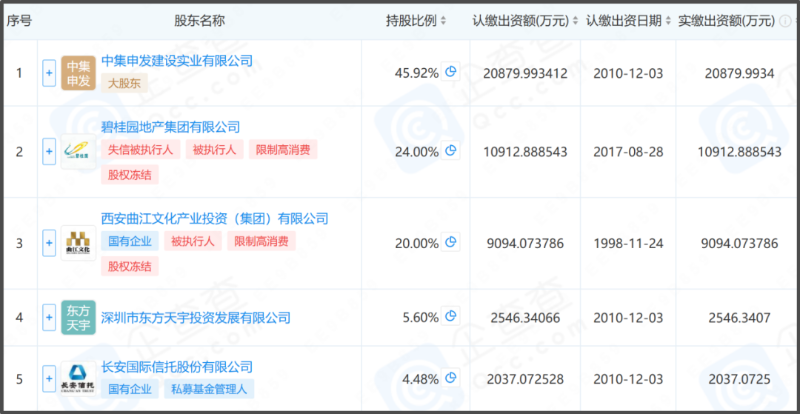Click the 大股东 tag under 中集申发
The height and width of the screenshot is (414, 800).
[x=125, y=84]
